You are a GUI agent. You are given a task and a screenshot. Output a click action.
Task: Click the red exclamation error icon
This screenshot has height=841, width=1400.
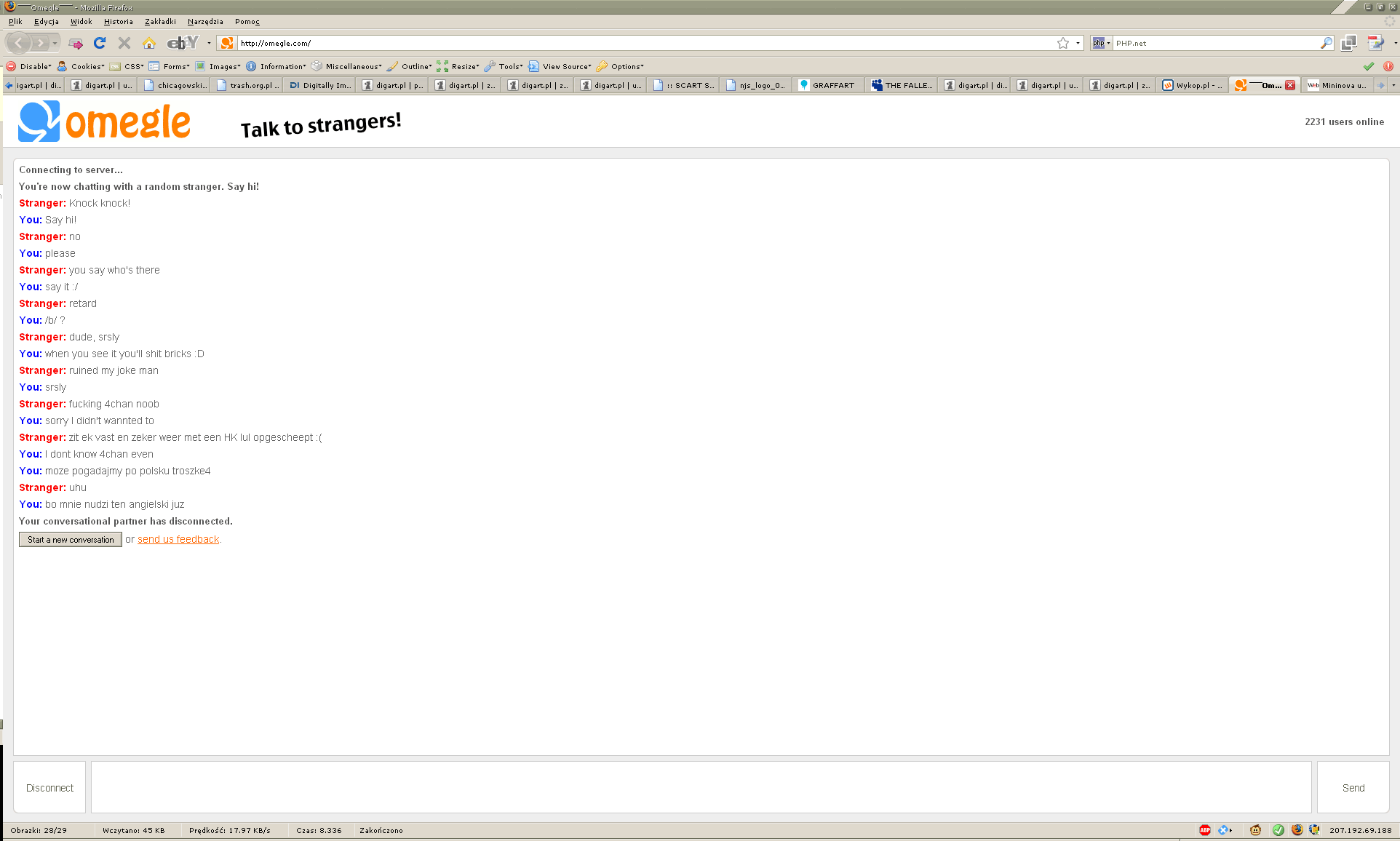1388,66
